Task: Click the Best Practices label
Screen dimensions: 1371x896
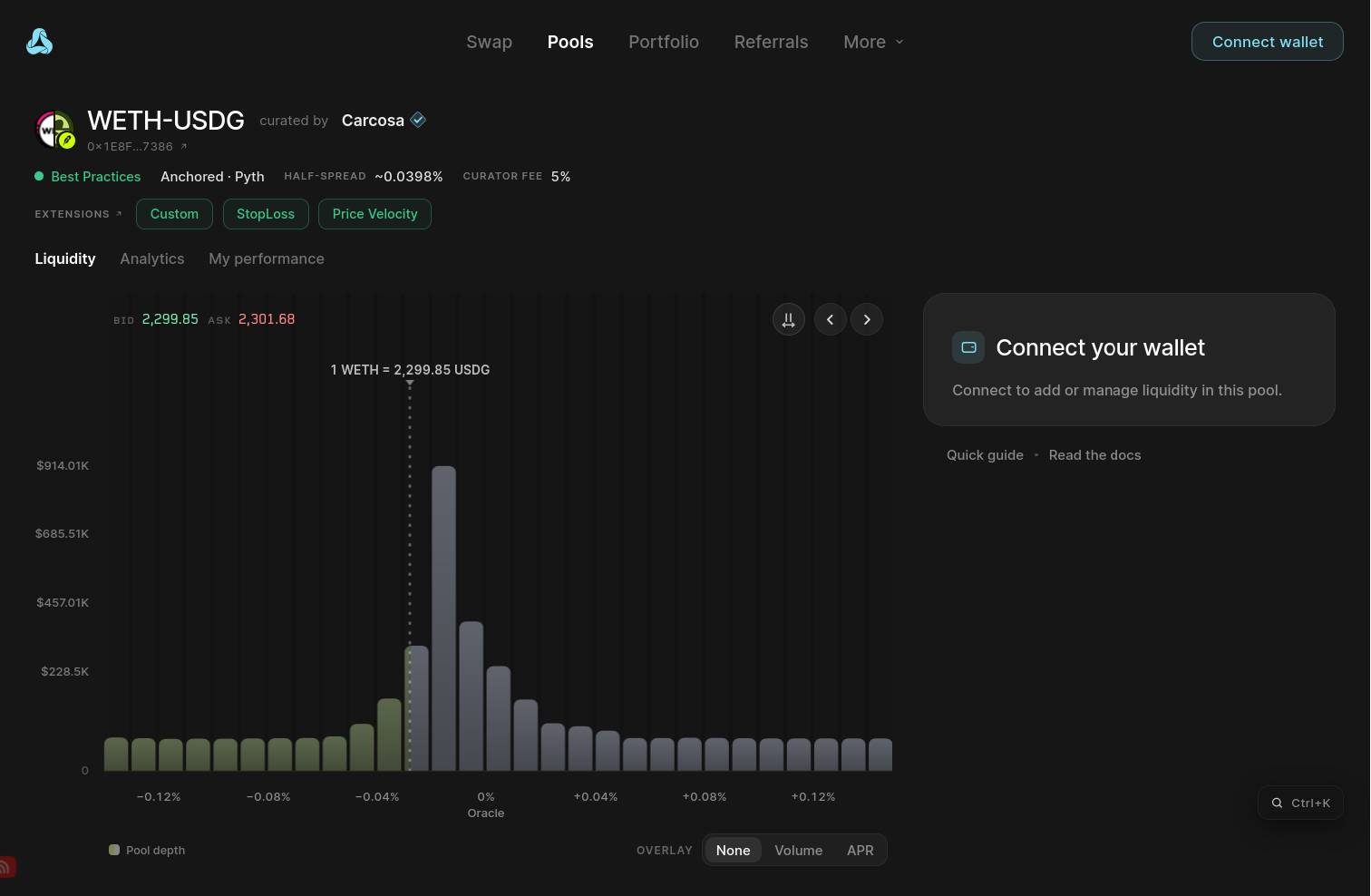Action: (x=96, y=177)
